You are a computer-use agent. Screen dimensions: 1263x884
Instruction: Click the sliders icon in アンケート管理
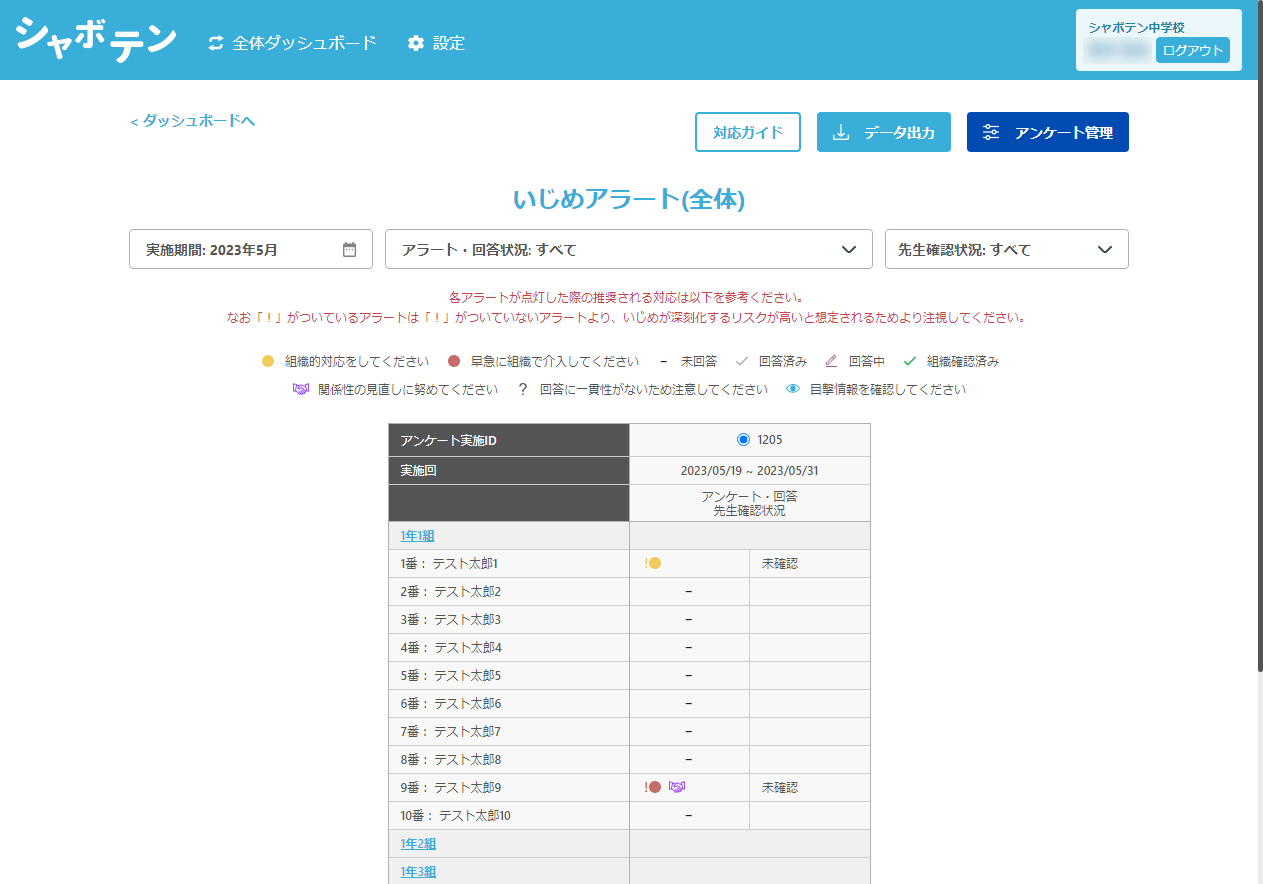[x=991, y=132]
